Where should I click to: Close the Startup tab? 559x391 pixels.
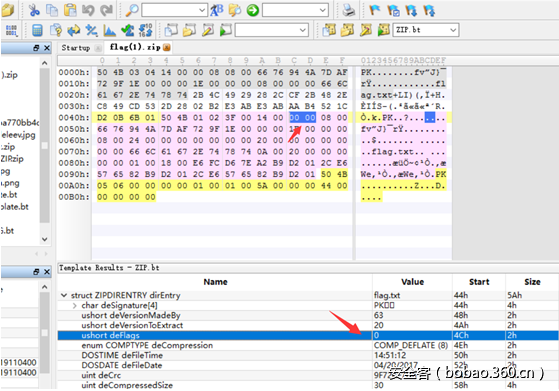pos(98,48)
